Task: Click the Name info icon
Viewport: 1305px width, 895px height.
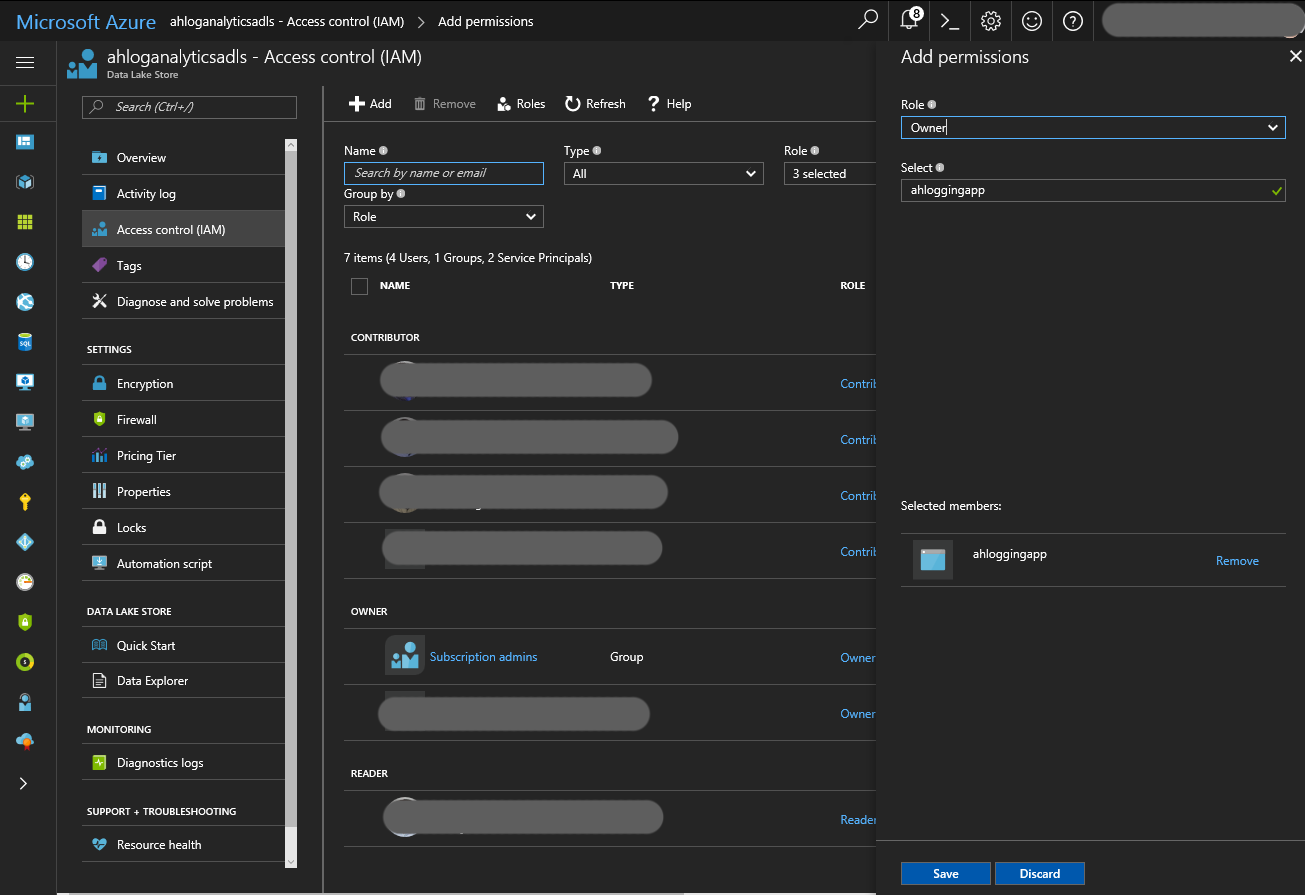Action: (384, 151)
